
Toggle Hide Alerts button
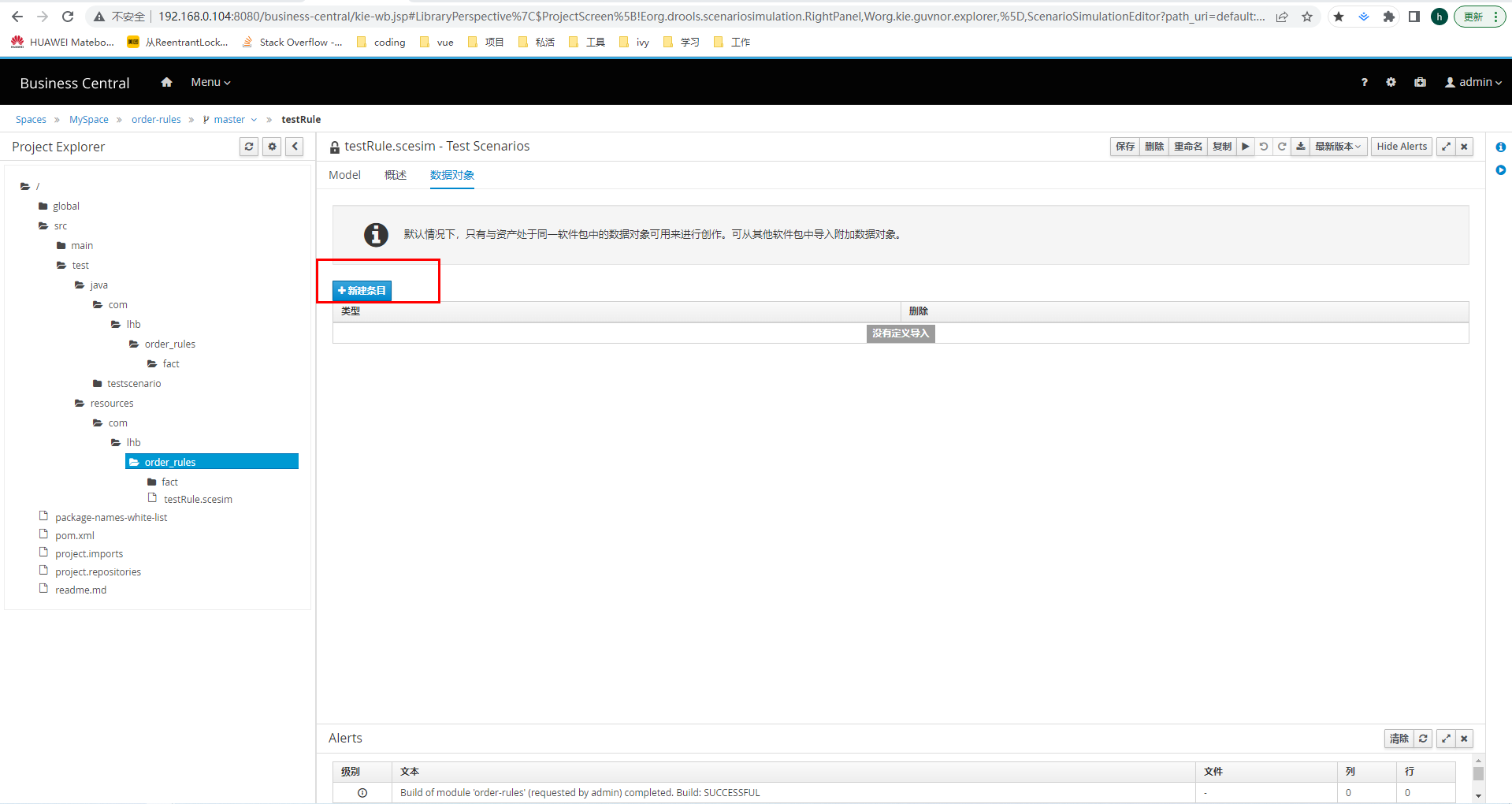pos(1401,147)
